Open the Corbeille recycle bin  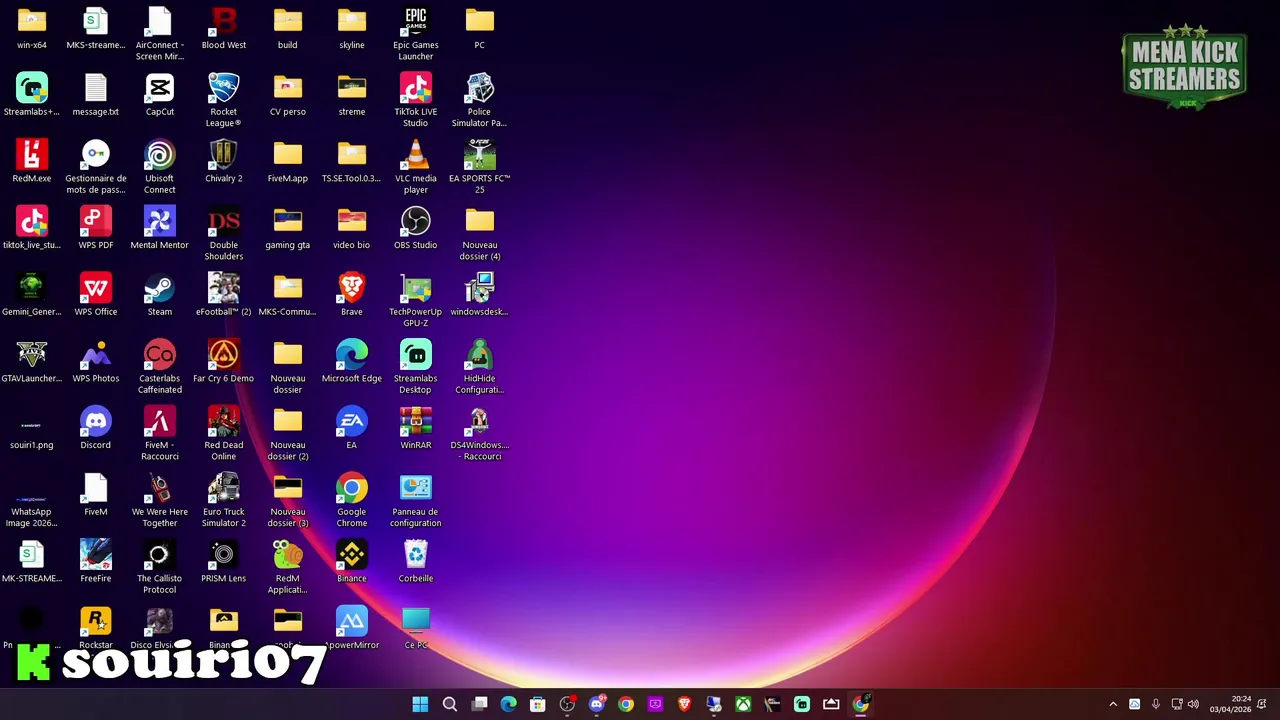point(416,560)
